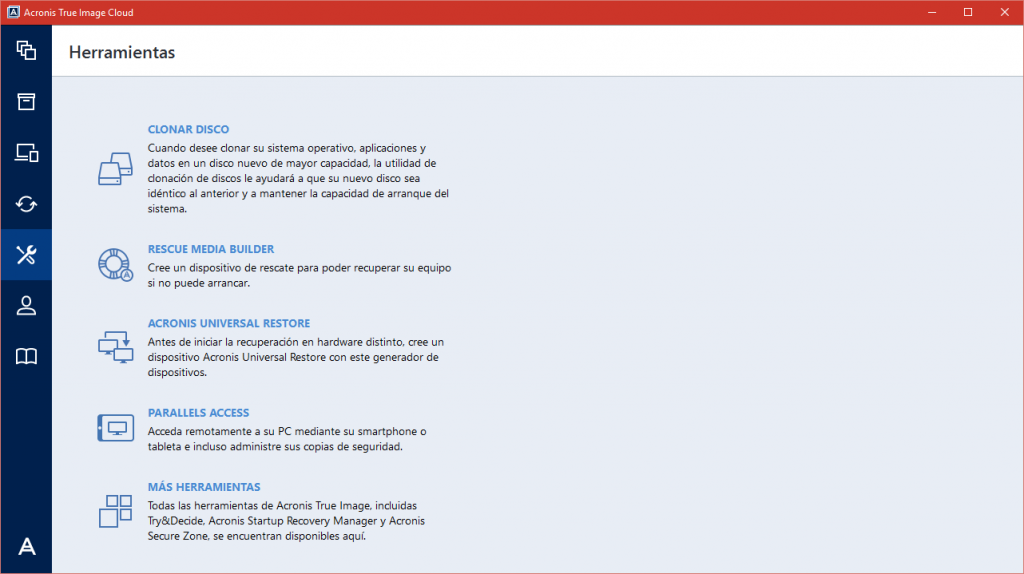Open the Help book sidebar icon
1024x574 pixels.
[26, 357]
